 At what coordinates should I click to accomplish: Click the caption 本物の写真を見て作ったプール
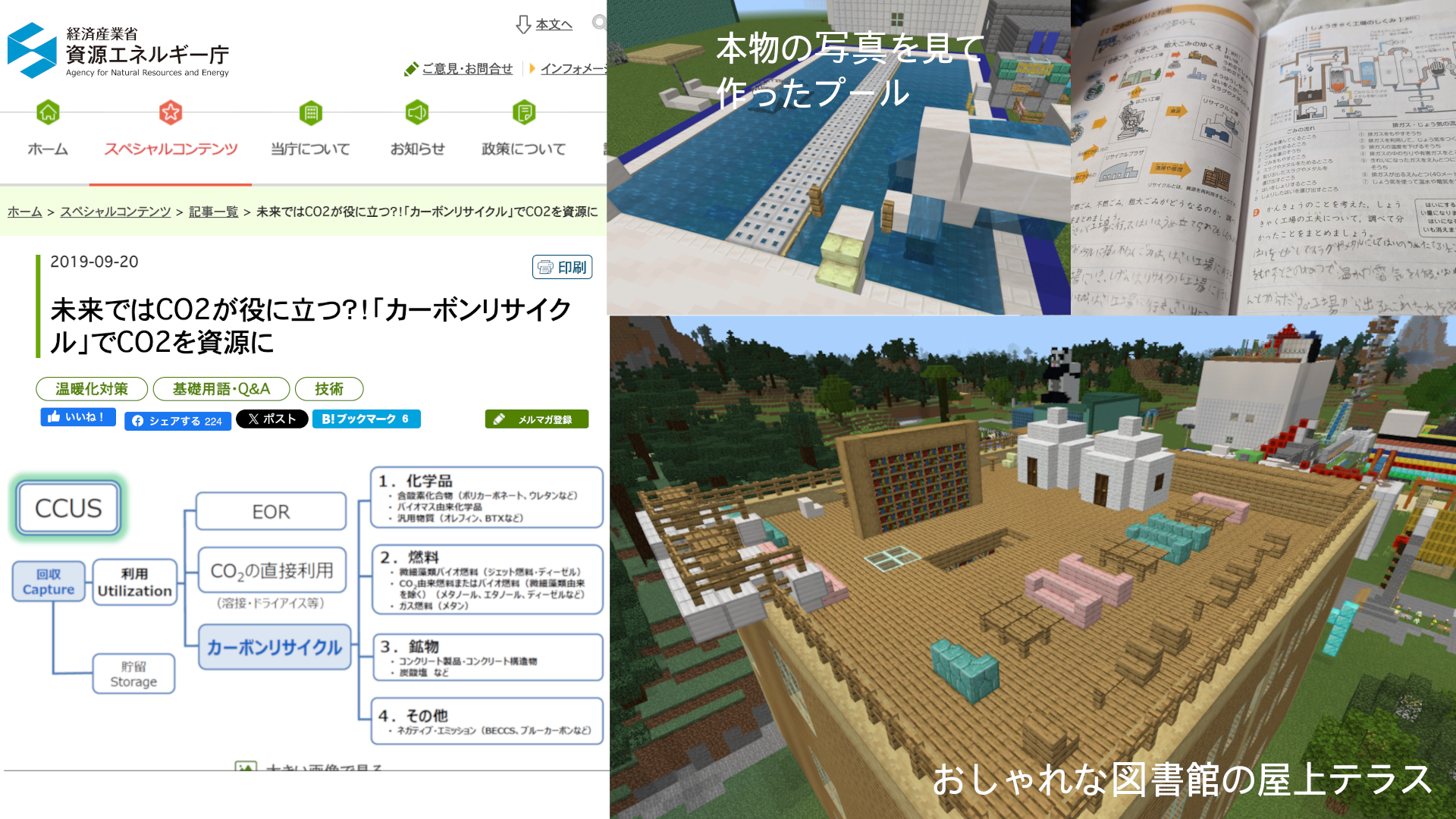coord(849,70)
